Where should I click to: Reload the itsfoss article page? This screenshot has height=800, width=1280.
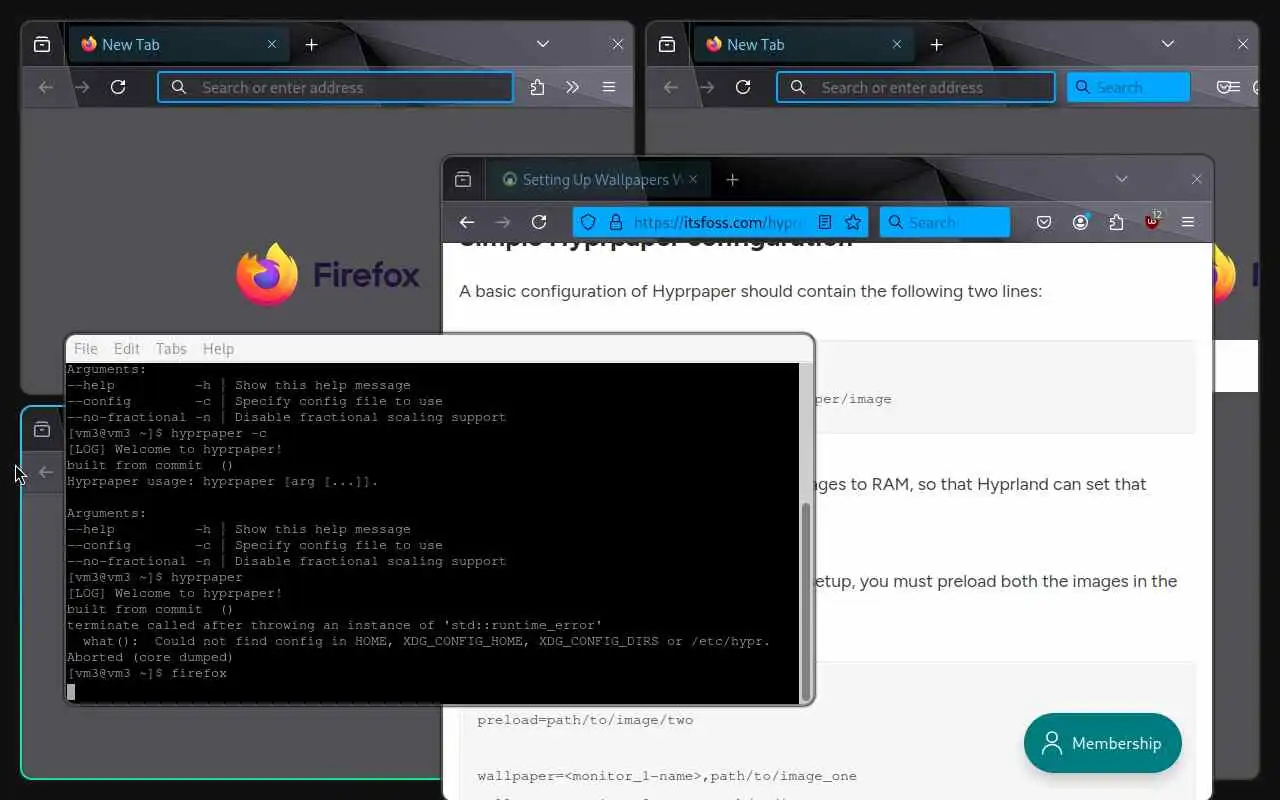(539, 222)
